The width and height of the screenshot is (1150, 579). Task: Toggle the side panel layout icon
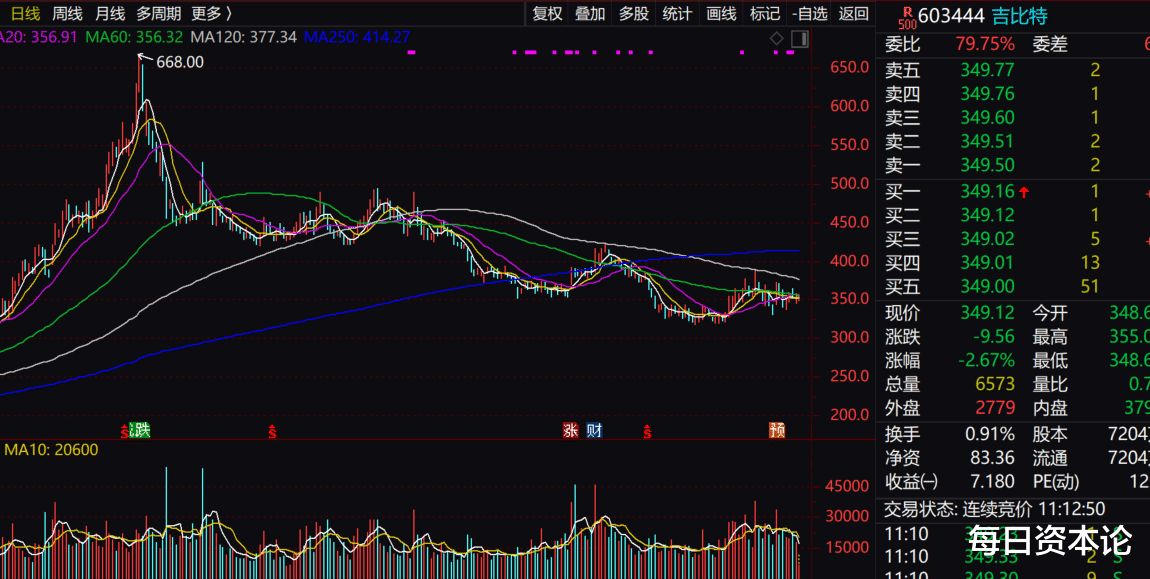[799, 38]
